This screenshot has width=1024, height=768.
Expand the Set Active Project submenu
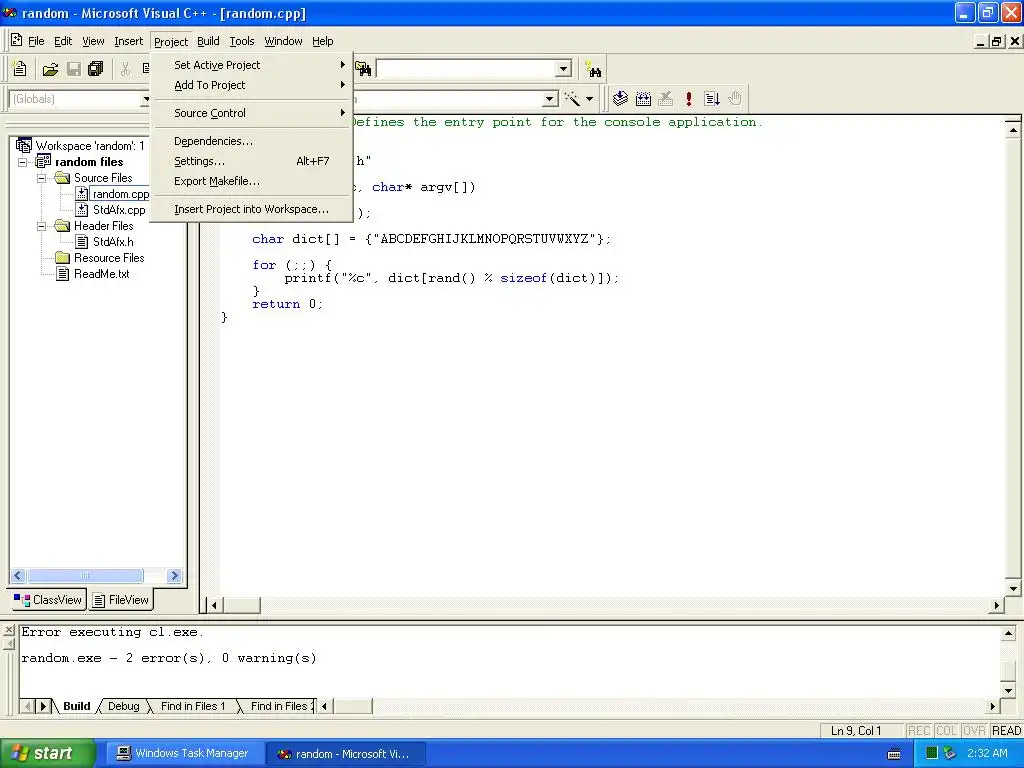[251, 65]
